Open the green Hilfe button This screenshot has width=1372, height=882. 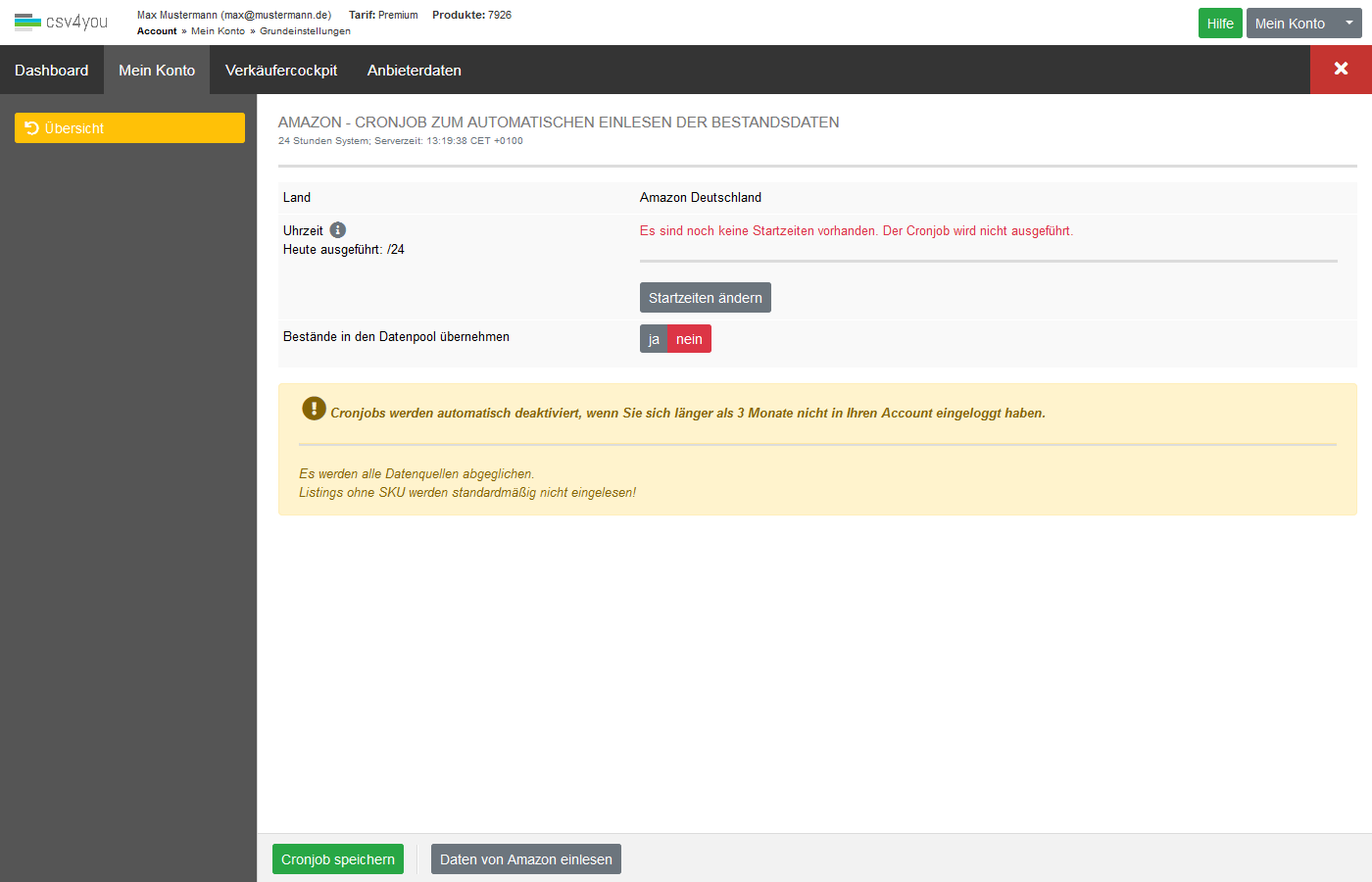1220,24
